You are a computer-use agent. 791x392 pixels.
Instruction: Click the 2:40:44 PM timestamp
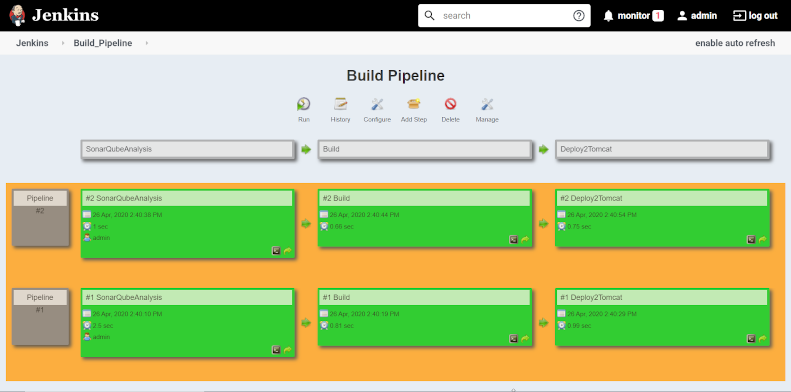[364, 215]
